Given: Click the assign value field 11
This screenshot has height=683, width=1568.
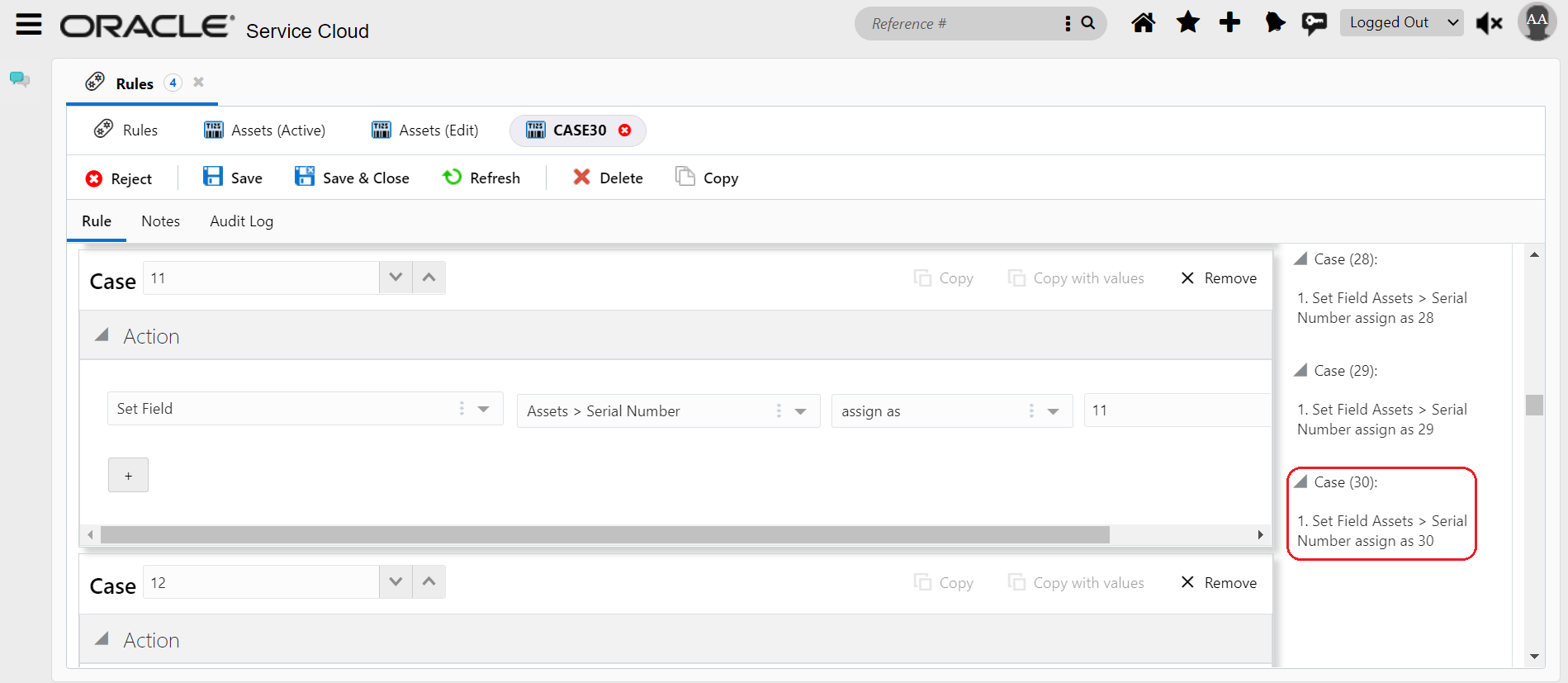Looking at the screenshot, I should 1177,410.
